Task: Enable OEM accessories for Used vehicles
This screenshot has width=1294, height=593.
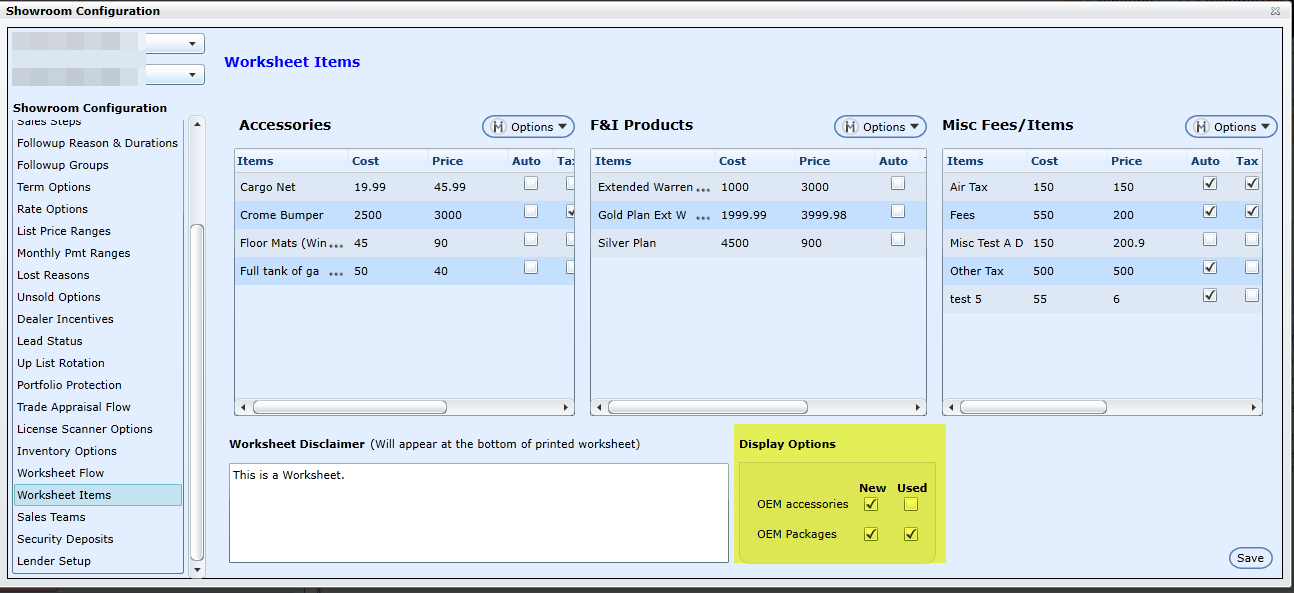Action: point(911,505)
